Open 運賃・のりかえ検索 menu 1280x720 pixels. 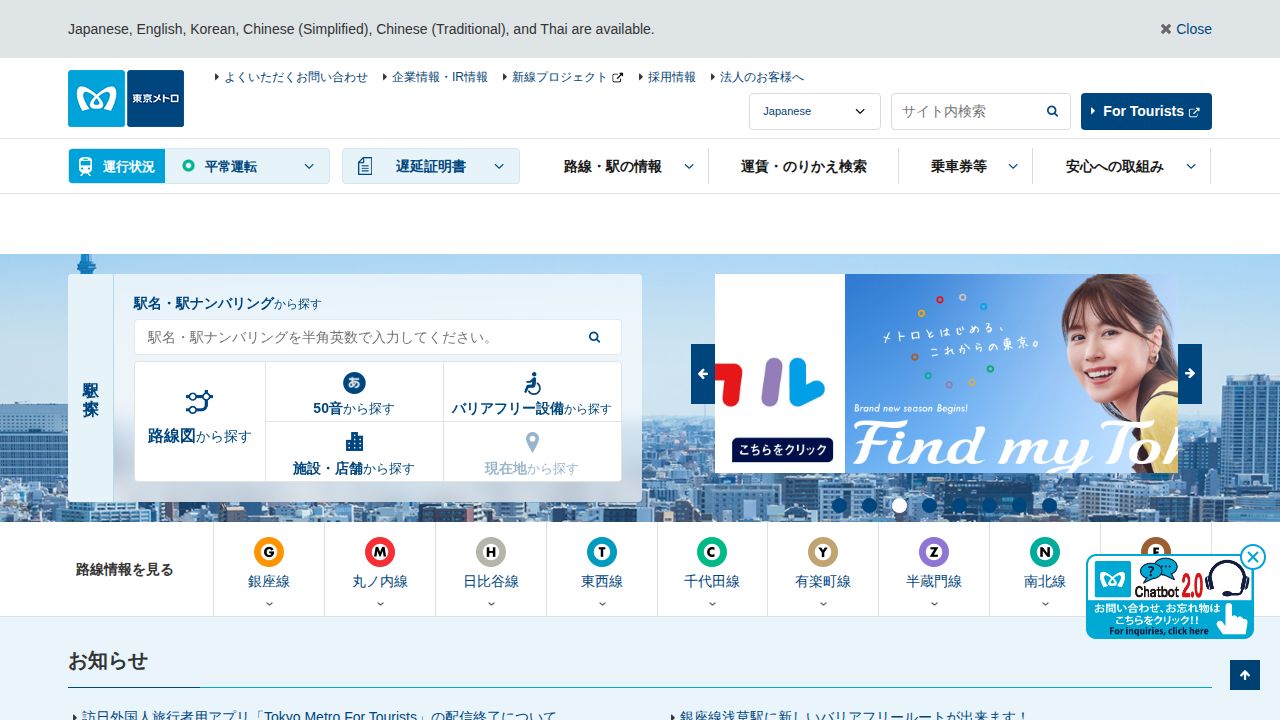pyautogui.click(x=804, y=166)
